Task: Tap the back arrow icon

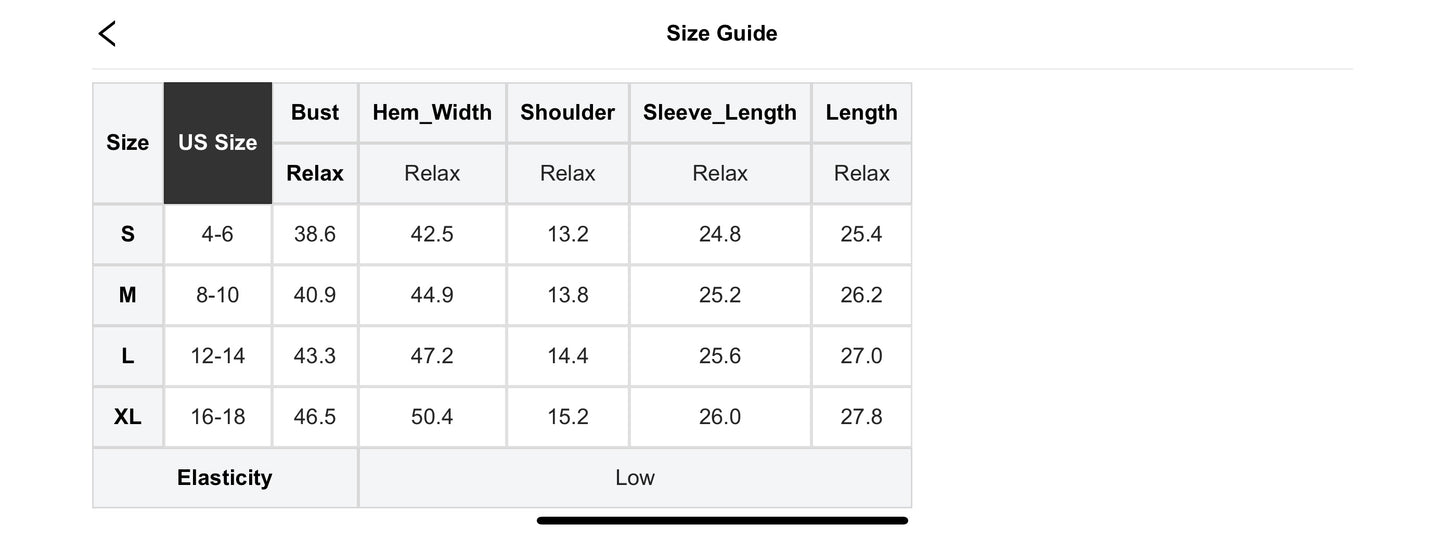Action: tap(107, 34)
